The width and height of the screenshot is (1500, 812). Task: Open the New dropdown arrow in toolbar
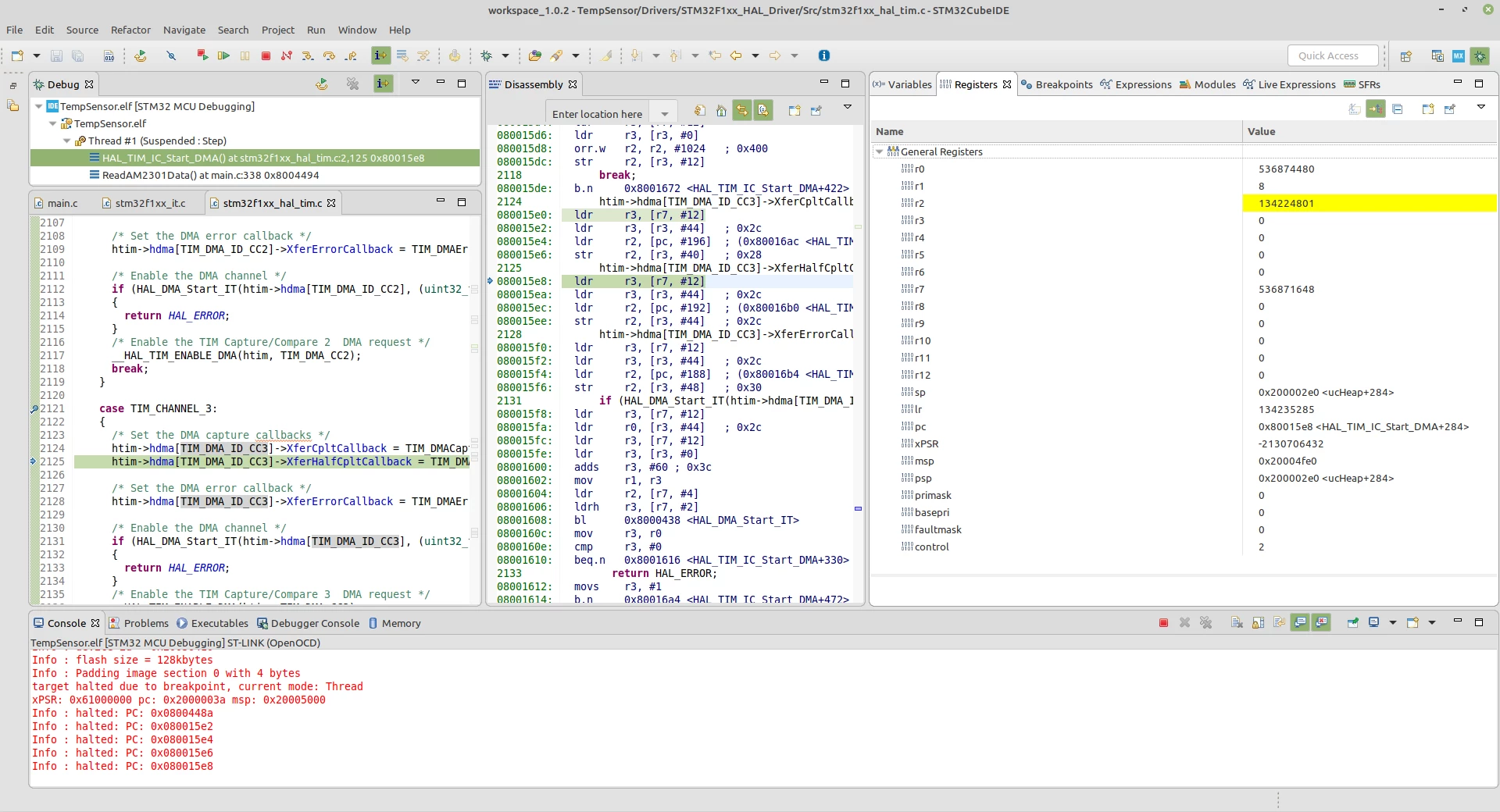click(36, 55)
